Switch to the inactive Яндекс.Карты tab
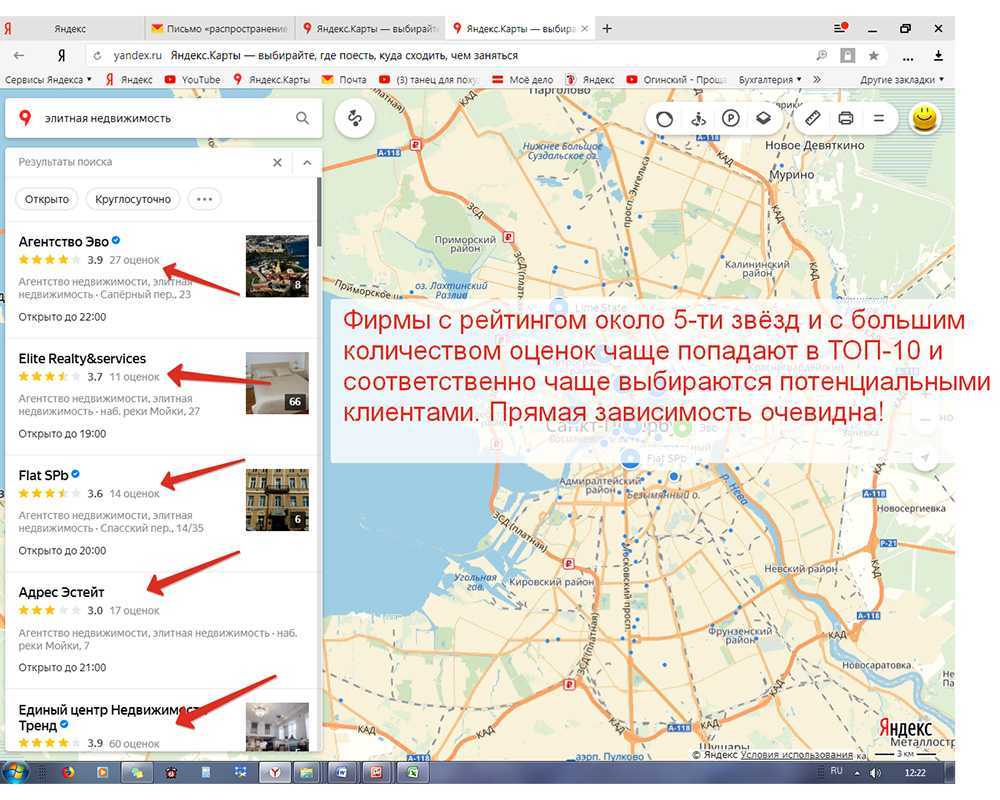 point(371,29)
